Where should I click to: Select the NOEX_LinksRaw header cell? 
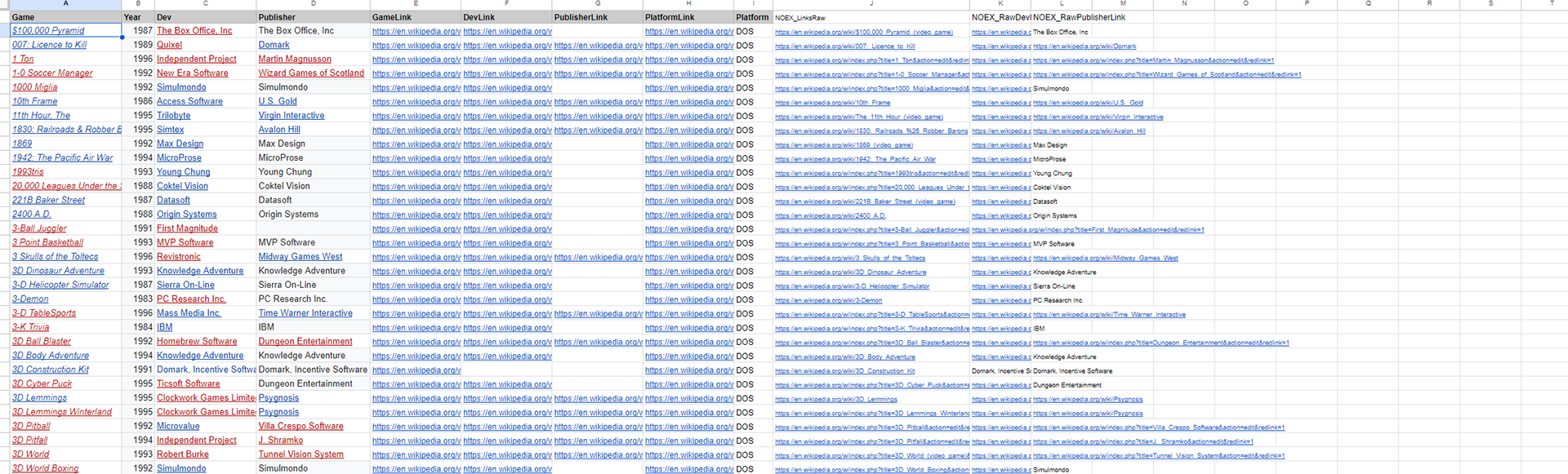pyautogui.click(x=871, y=17)
